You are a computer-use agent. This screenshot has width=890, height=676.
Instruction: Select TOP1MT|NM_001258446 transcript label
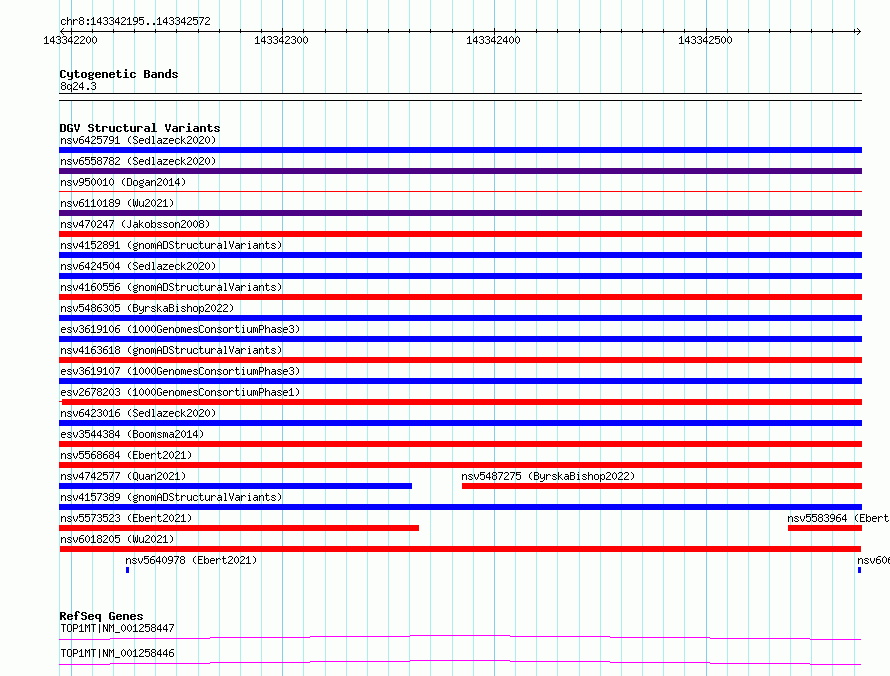pyautogui.click(x=117, y=653)
